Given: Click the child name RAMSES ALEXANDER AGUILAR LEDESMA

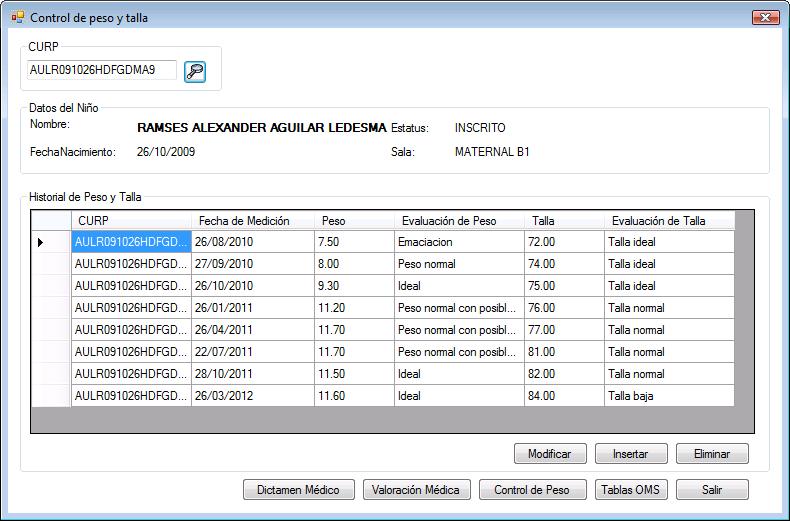Looking at the screenshot, I should point(261,128).
